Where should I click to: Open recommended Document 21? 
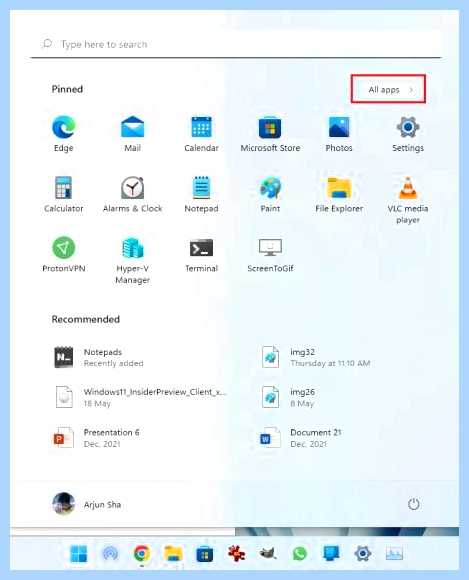[300, 438]
